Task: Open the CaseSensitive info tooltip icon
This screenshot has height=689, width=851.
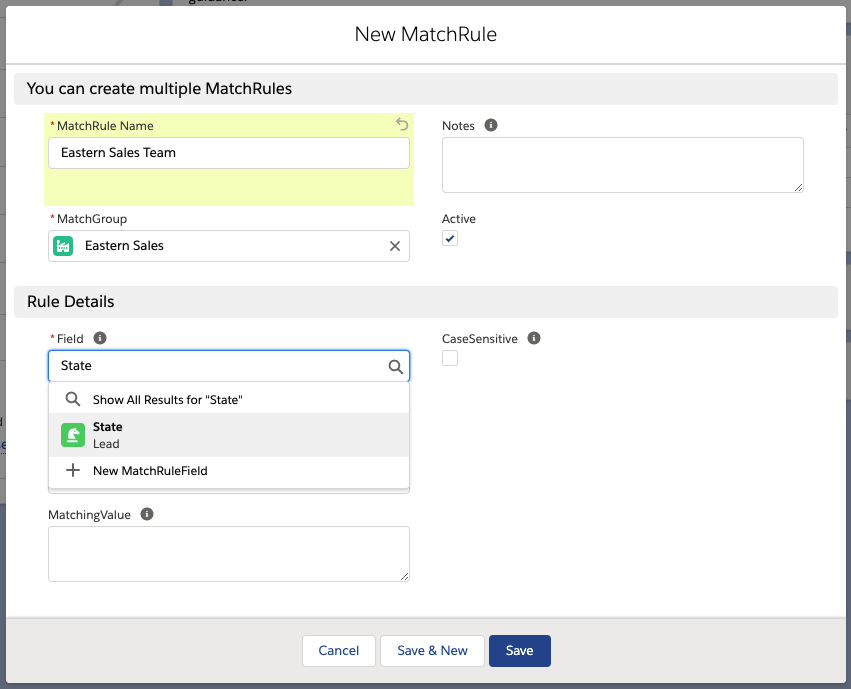Action: tap(534, 338)
